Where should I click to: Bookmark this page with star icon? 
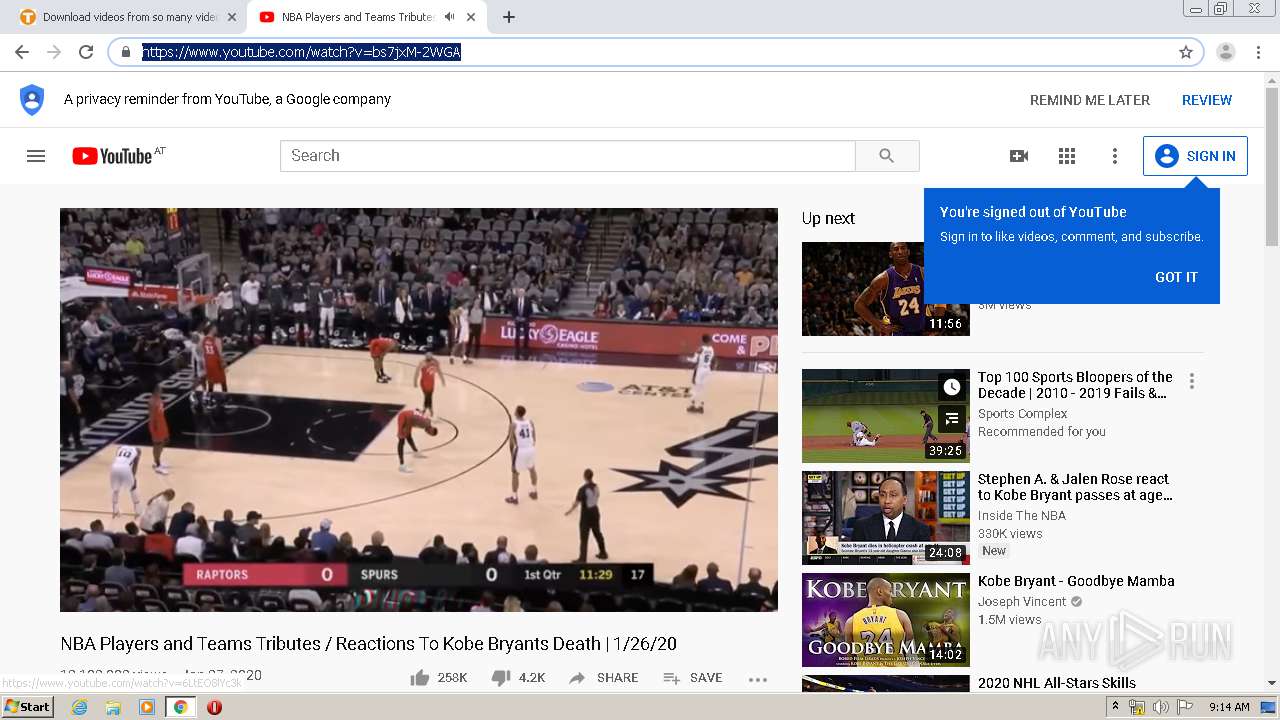[1186, 52]
